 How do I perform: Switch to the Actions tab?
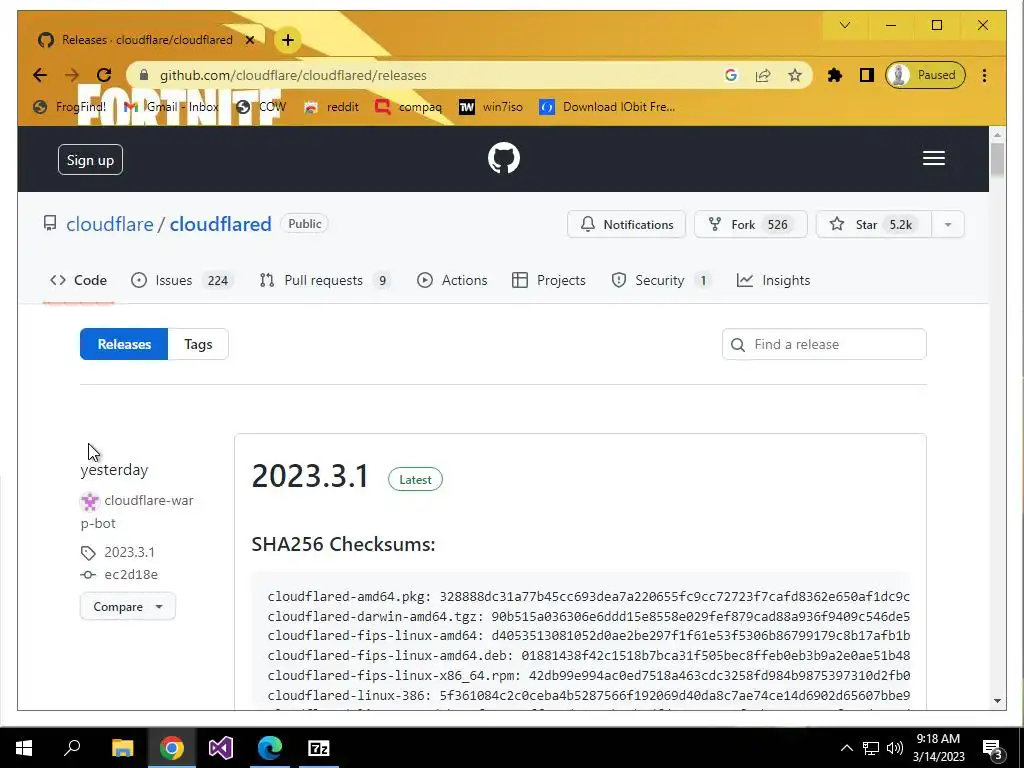coord(452,280)
